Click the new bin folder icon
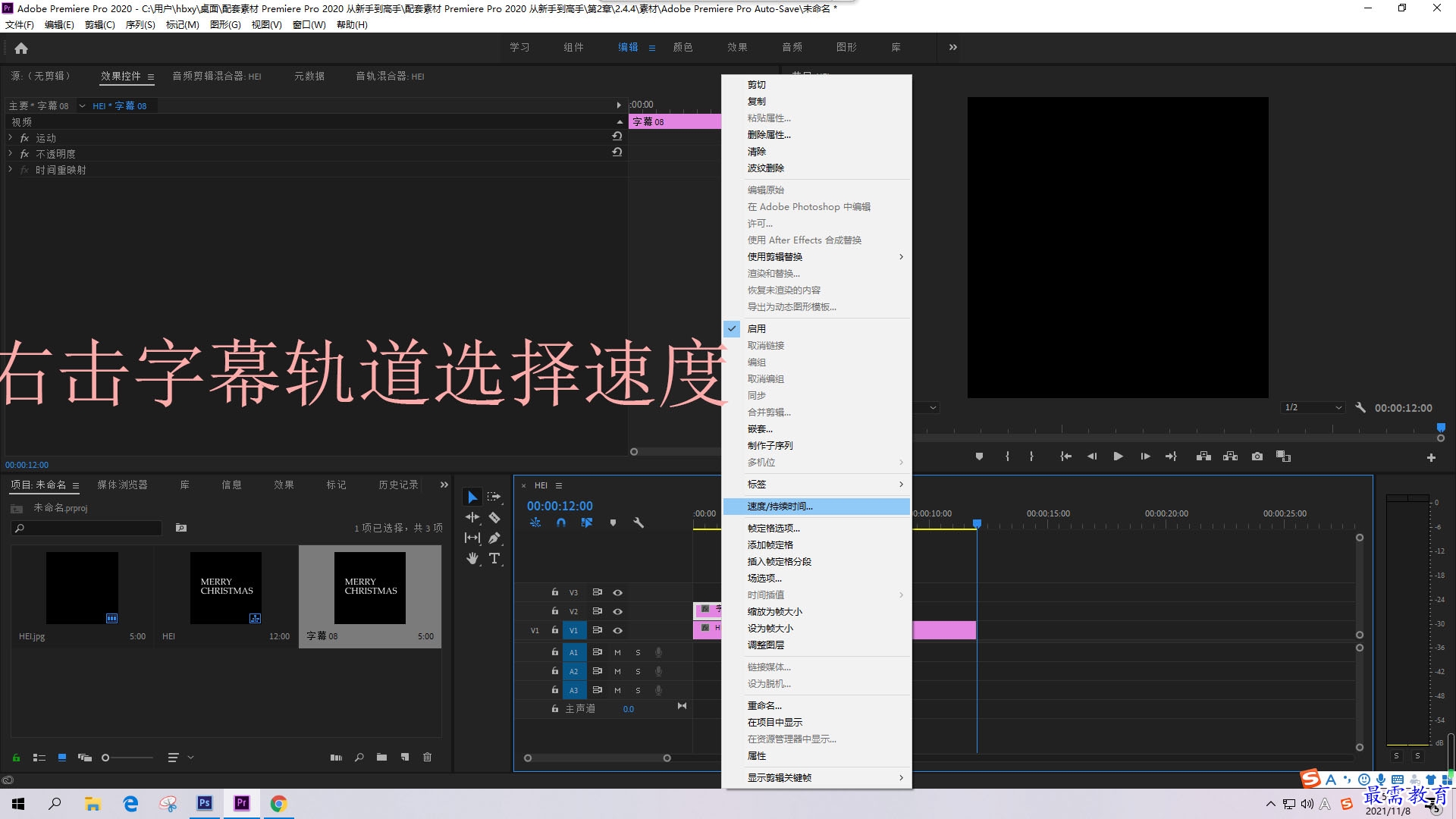The width and height of the screenshot is (1456, 819). click(381, 757)
